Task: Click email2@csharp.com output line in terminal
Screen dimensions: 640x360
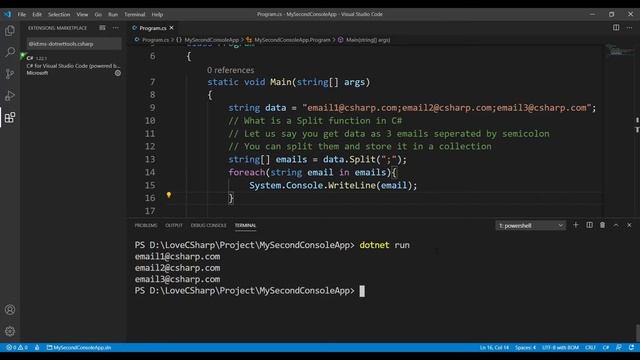Action: point(178,268)
